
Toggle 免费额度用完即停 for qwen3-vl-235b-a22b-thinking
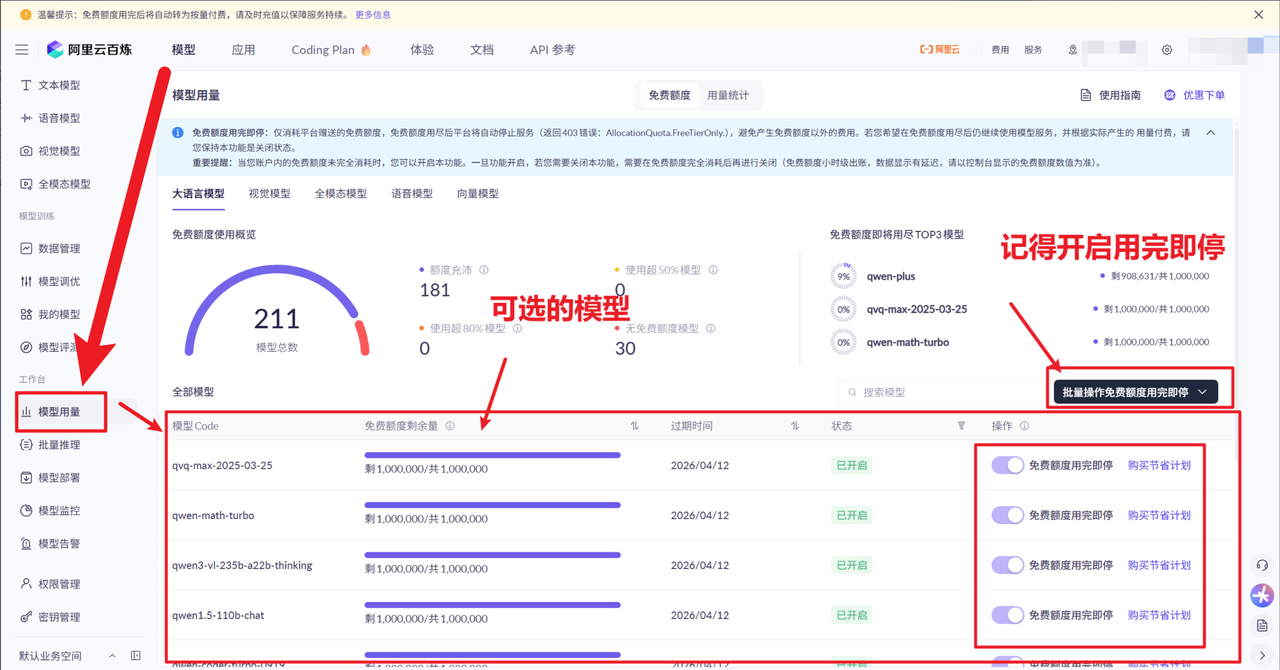[x=1007, y=565]
